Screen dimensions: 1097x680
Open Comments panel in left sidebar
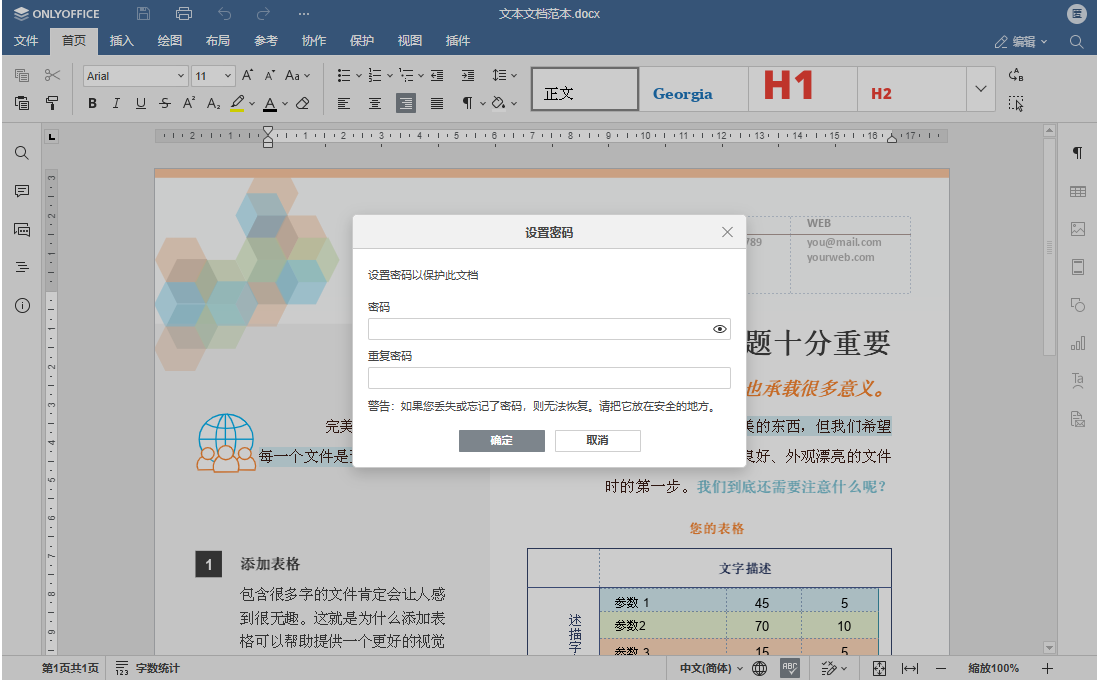[22, 191]
